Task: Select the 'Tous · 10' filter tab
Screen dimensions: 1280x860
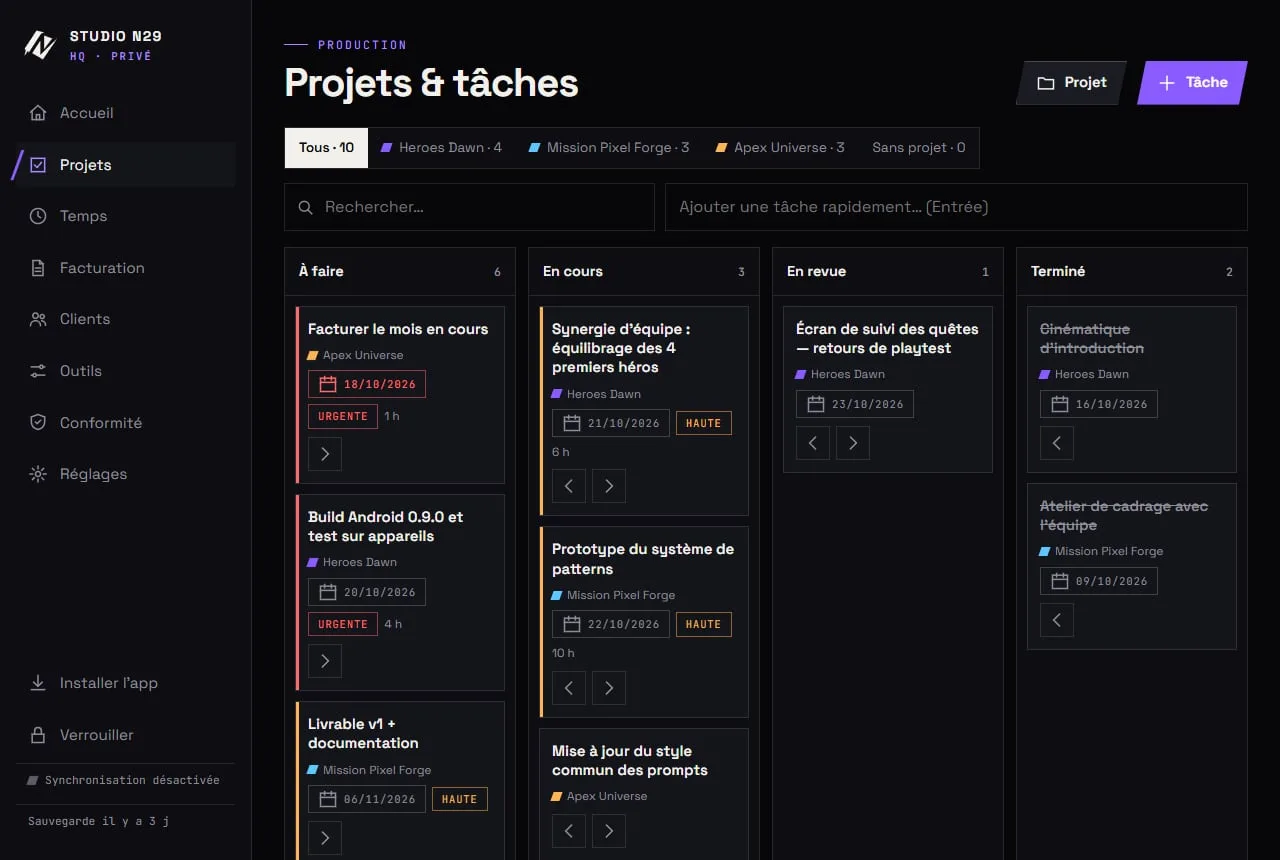Action: click(326, 148)
